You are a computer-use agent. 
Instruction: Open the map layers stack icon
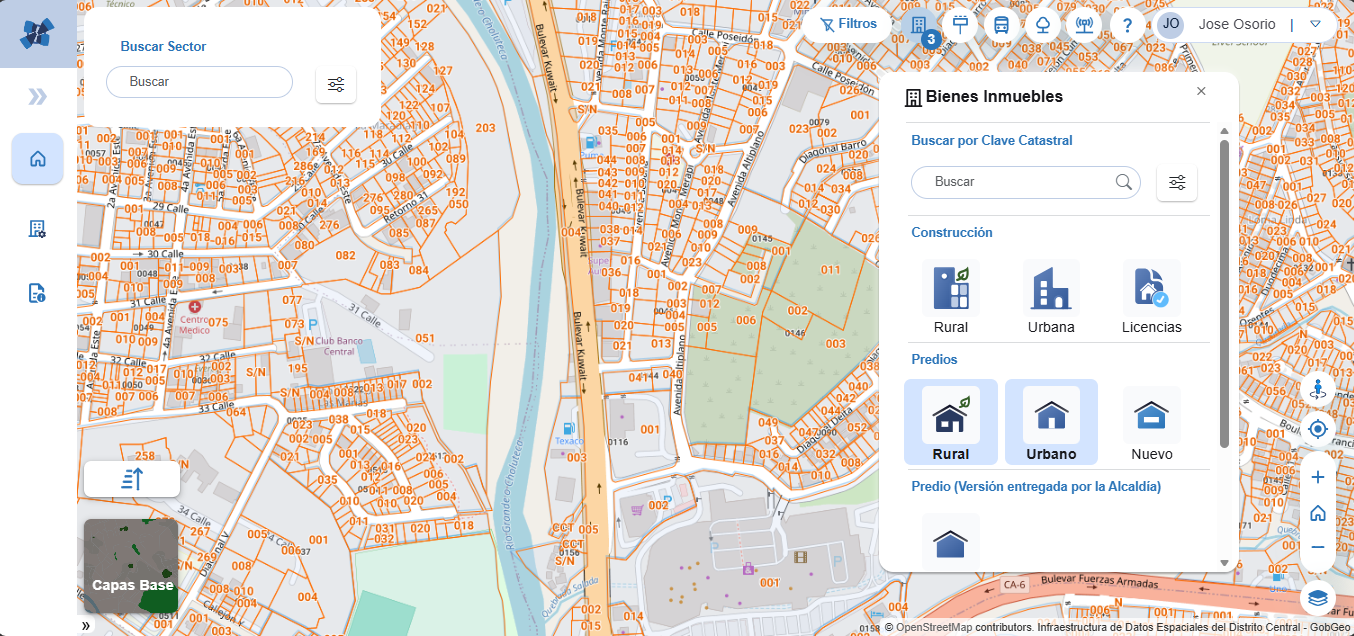1317,598
